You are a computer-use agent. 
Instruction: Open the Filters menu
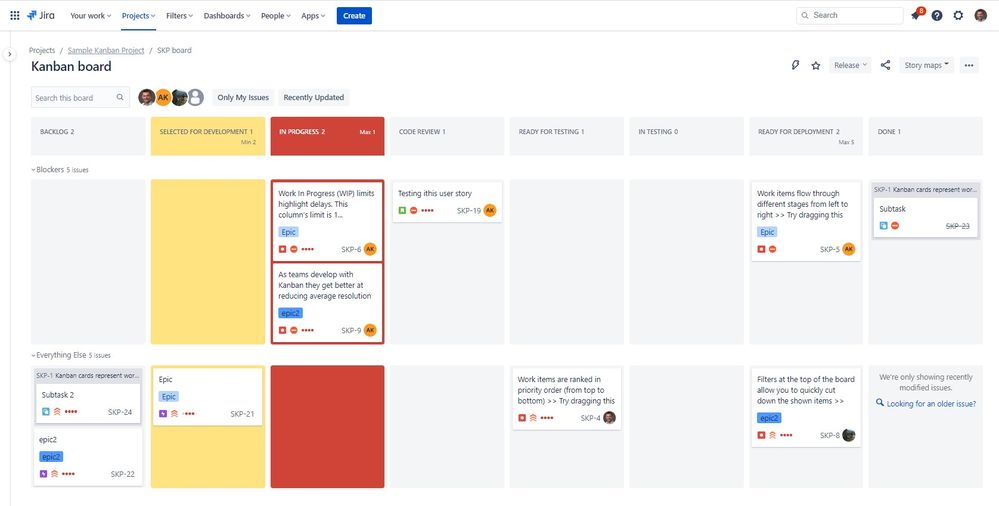click(179, 15)
